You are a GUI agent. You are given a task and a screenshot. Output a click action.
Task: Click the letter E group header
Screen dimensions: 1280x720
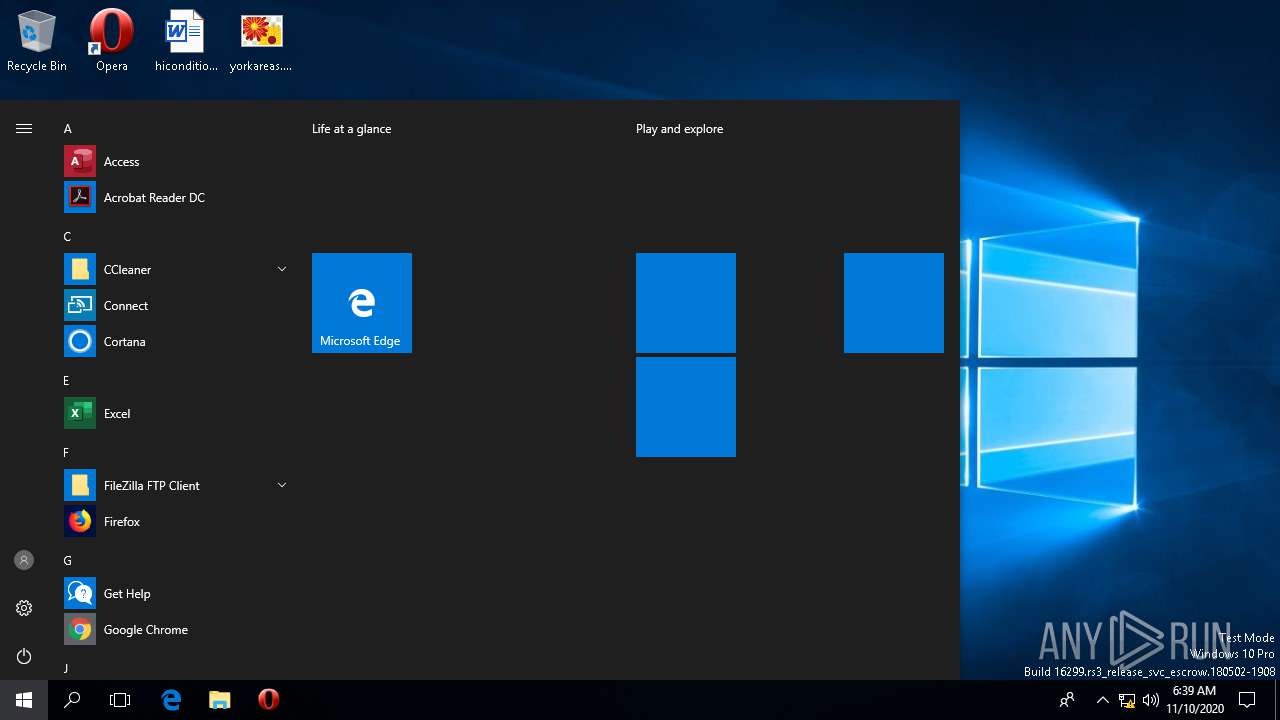click(x=67, y=381)
